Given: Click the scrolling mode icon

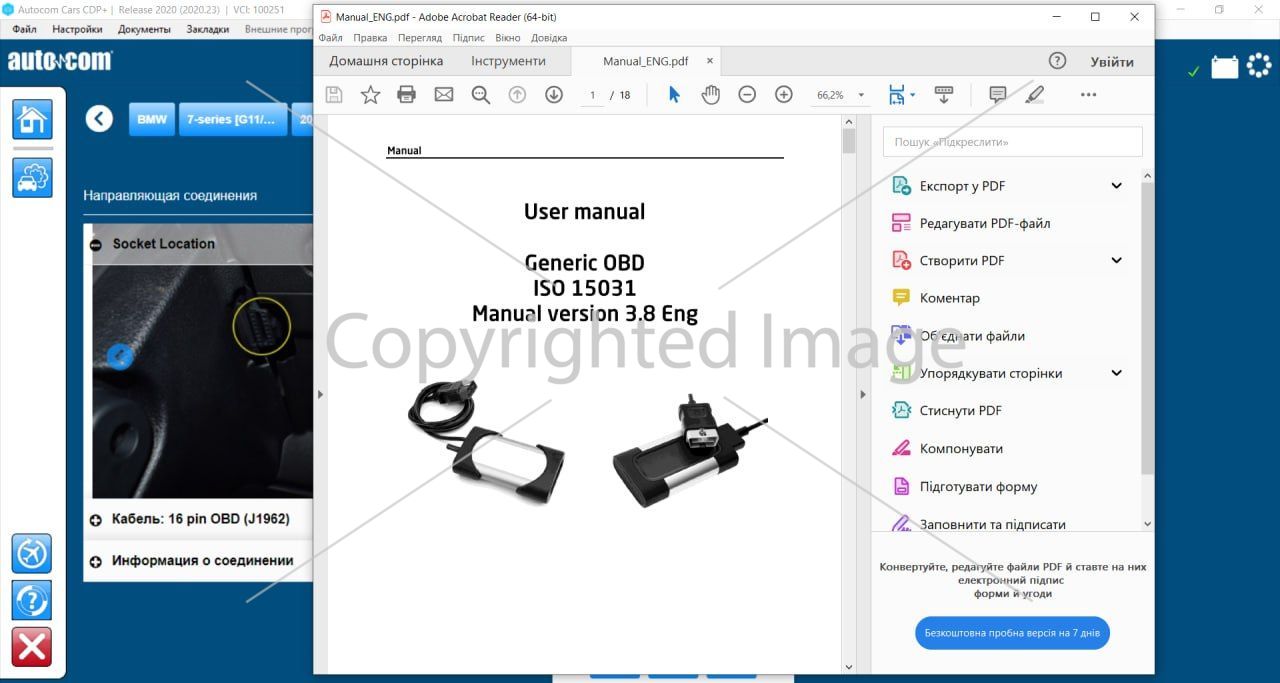Looking at the screenshot, I should (x=944, y=94).
